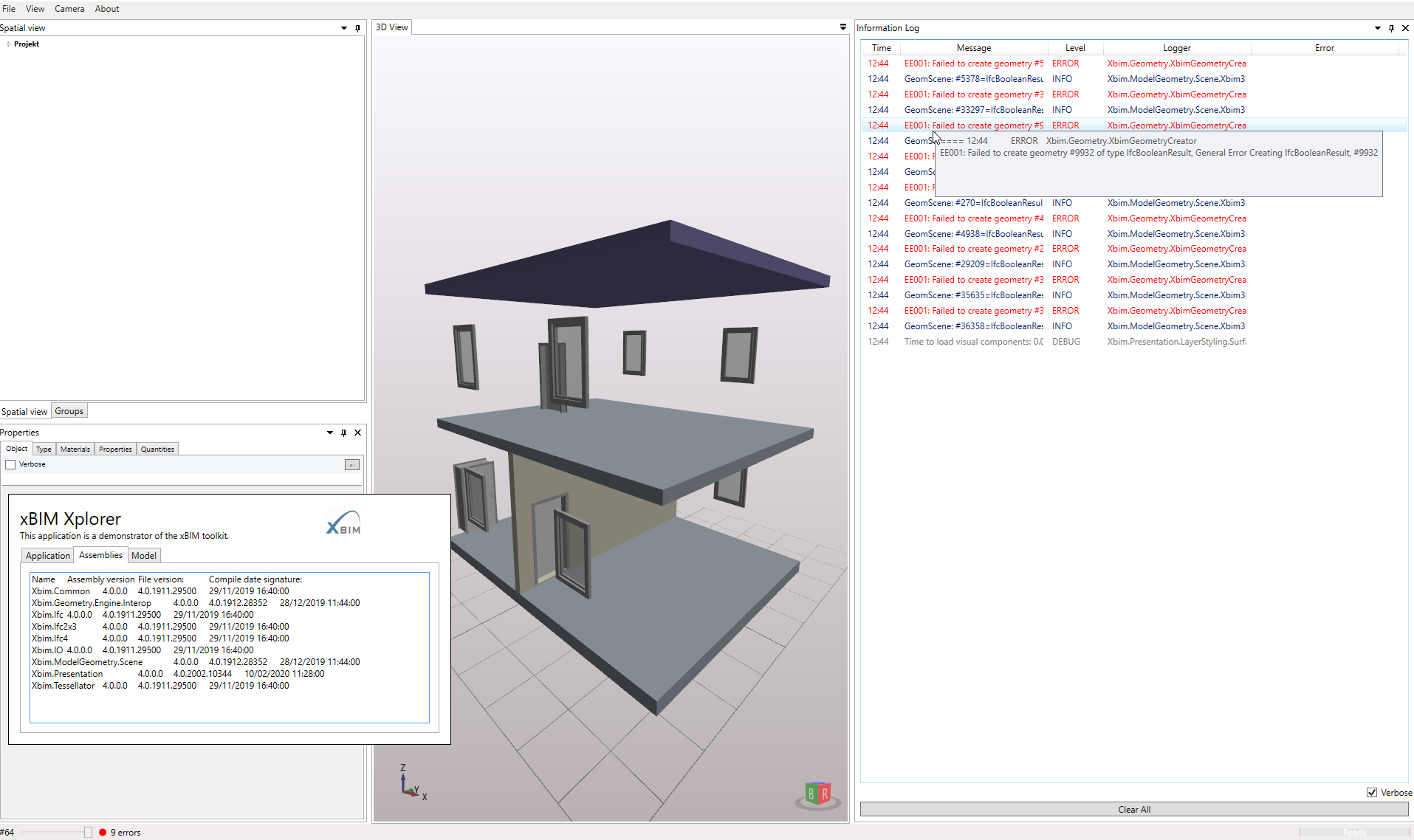The height and width of the screenshot is (840, 1414).
Task: Open Properties panel options dropdown
Action: [330, 433]
